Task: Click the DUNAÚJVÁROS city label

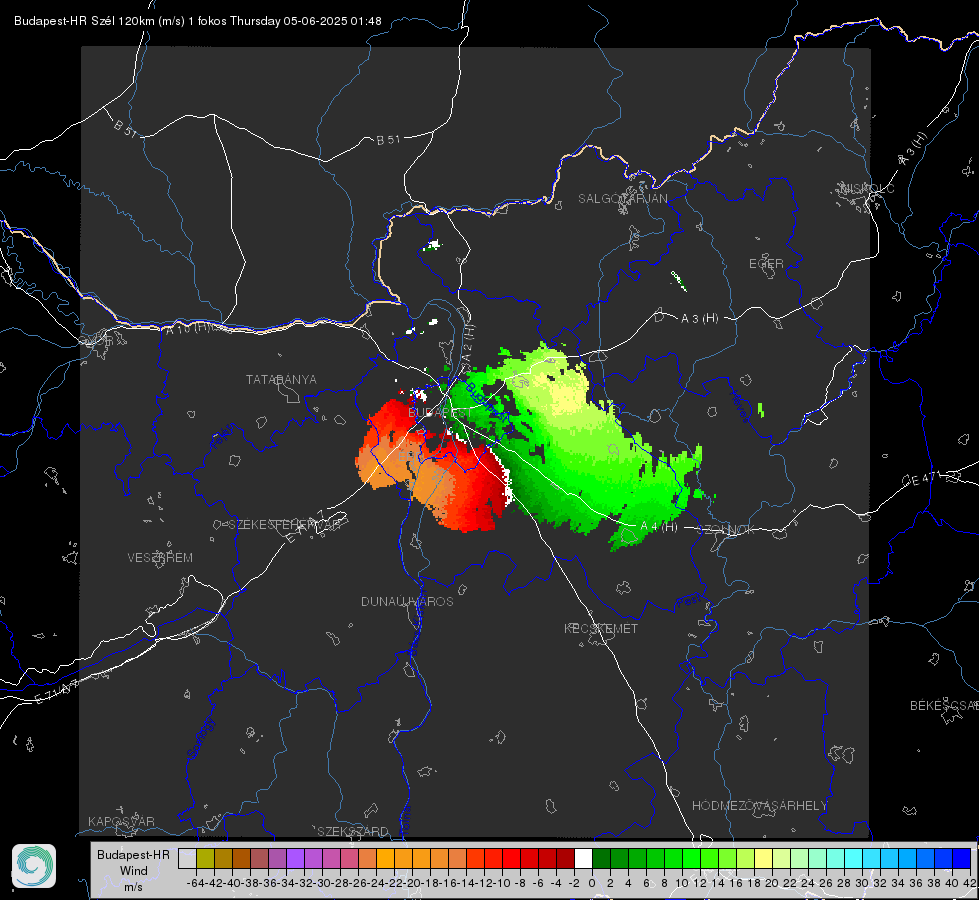Action: click(407, 601)
